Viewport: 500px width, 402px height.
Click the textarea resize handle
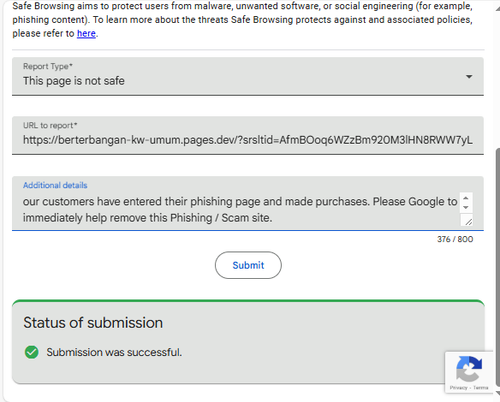tap(469, 221)
